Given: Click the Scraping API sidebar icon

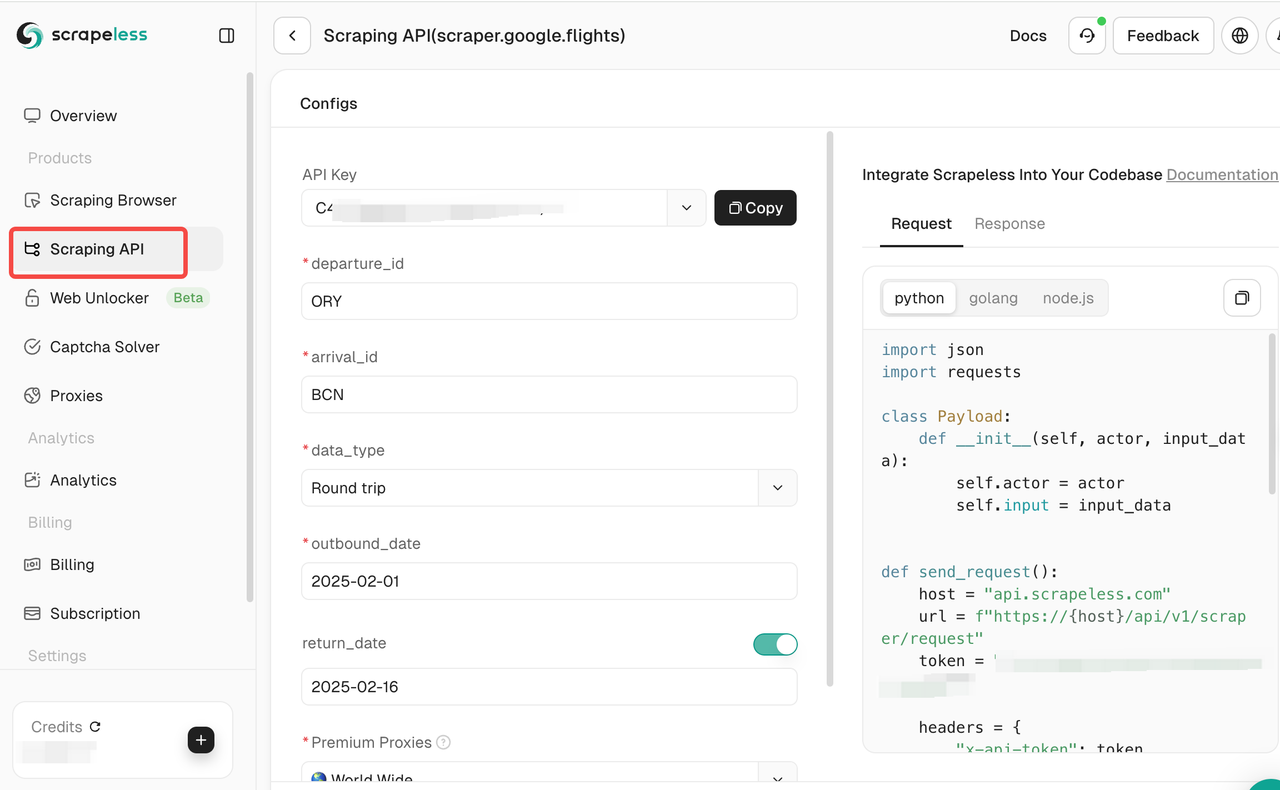Looking at the screenshot, I should coord(32,249).
